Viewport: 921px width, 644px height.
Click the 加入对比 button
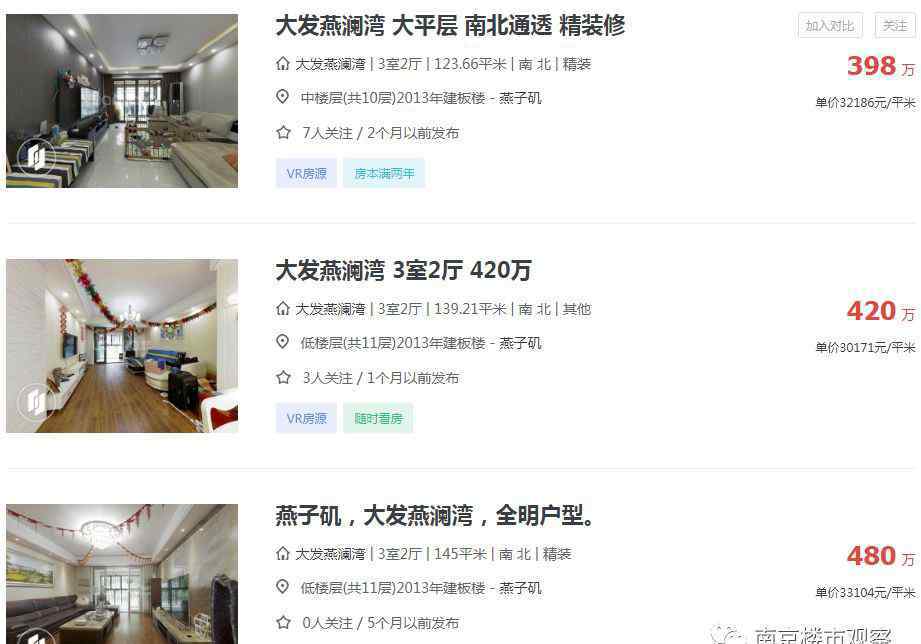click(x=830, y=25)
